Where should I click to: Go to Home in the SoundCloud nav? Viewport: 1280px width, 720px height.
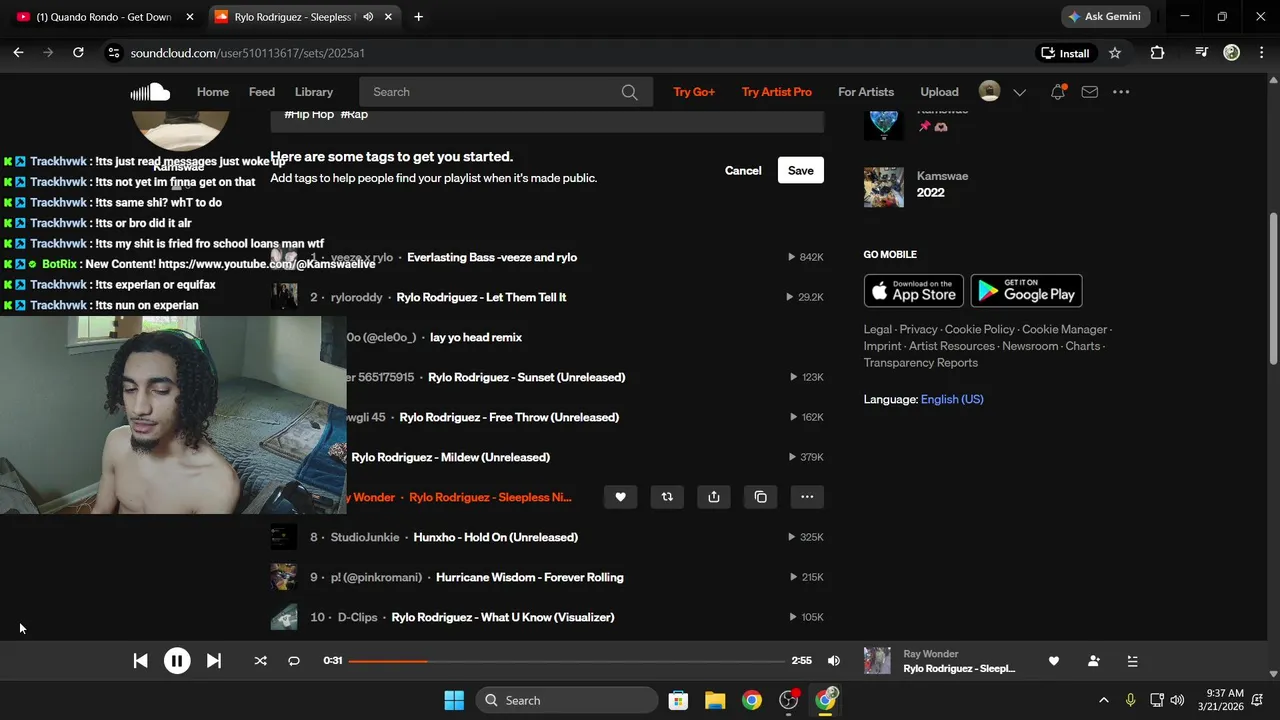pyautogui.click(x=213, y=92)
